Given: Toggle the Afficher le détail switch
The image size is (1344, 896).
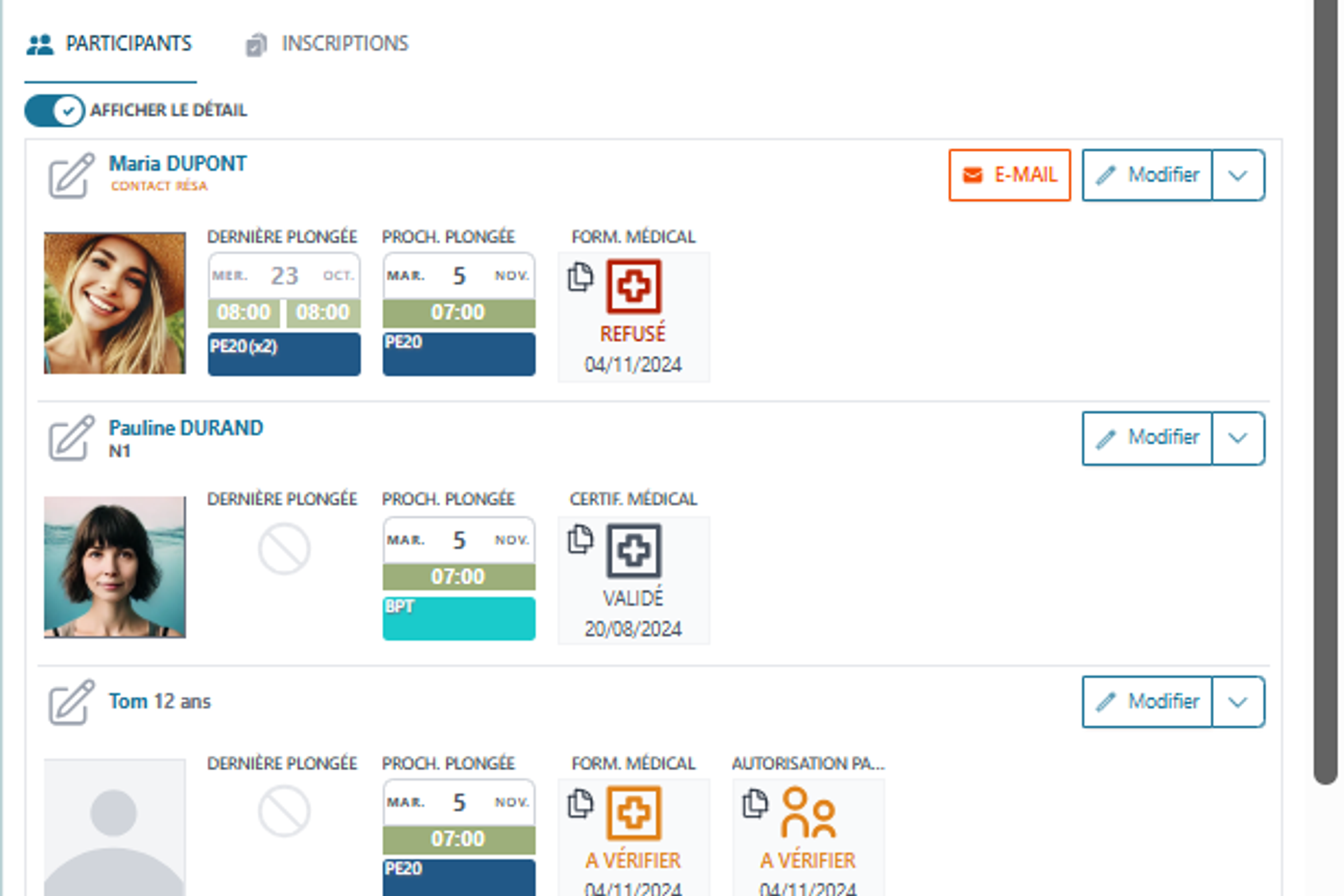Looking at the screenshot, I should [x=55, y=111].
